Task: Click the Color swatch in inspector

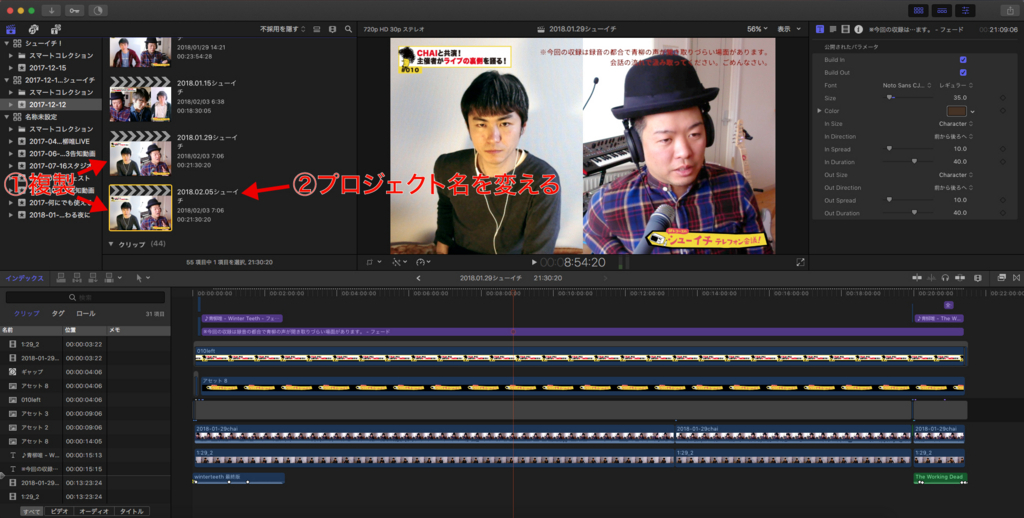Action: [957, 111]
